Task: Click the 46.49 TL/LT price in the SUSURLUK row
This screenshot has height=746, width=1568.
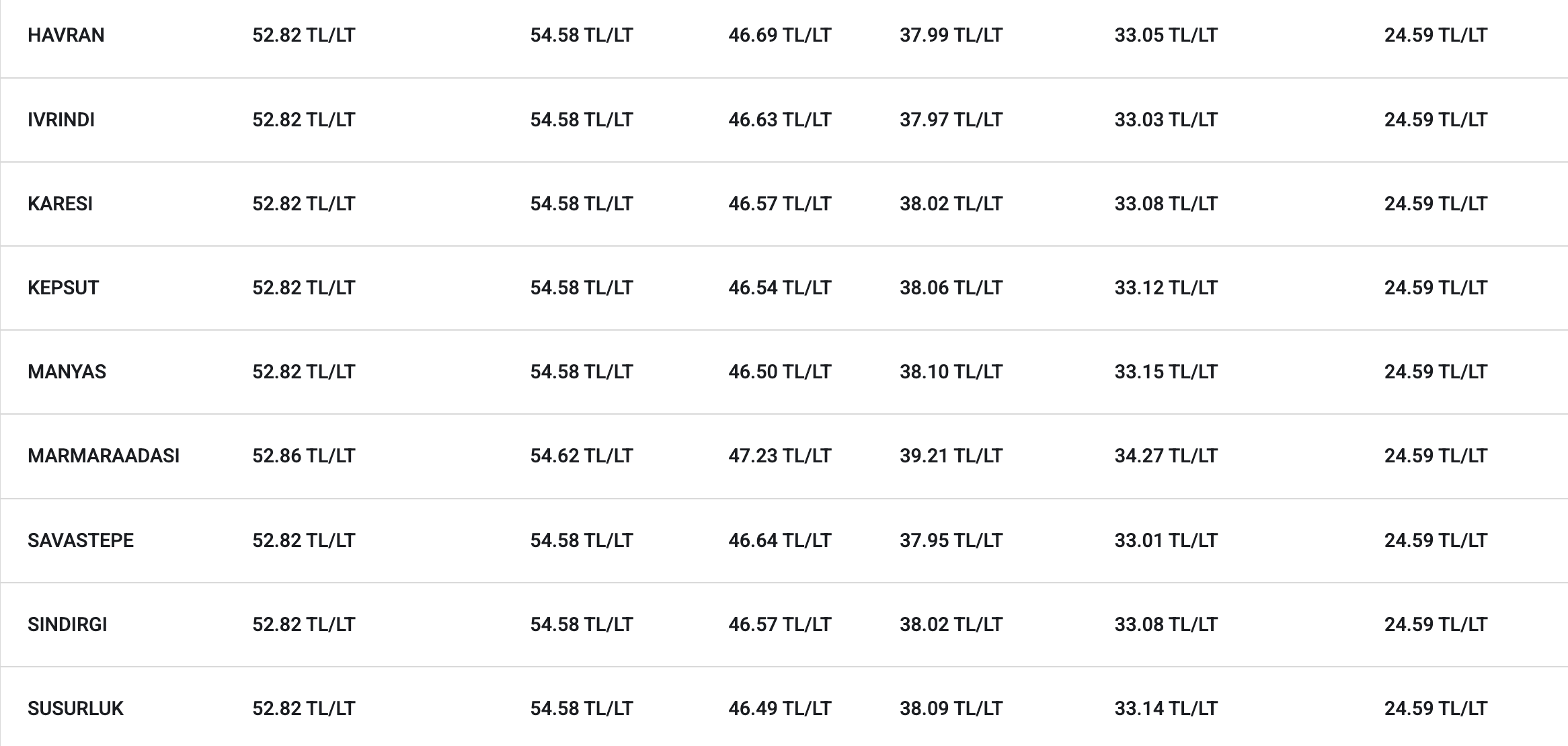Action: tap(780, 708)
